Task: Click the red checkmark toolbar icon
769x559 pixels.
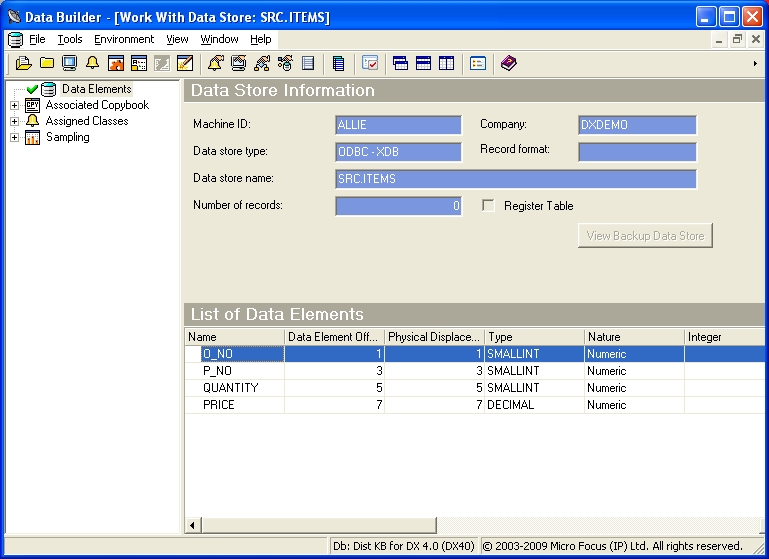Action: 370,63
